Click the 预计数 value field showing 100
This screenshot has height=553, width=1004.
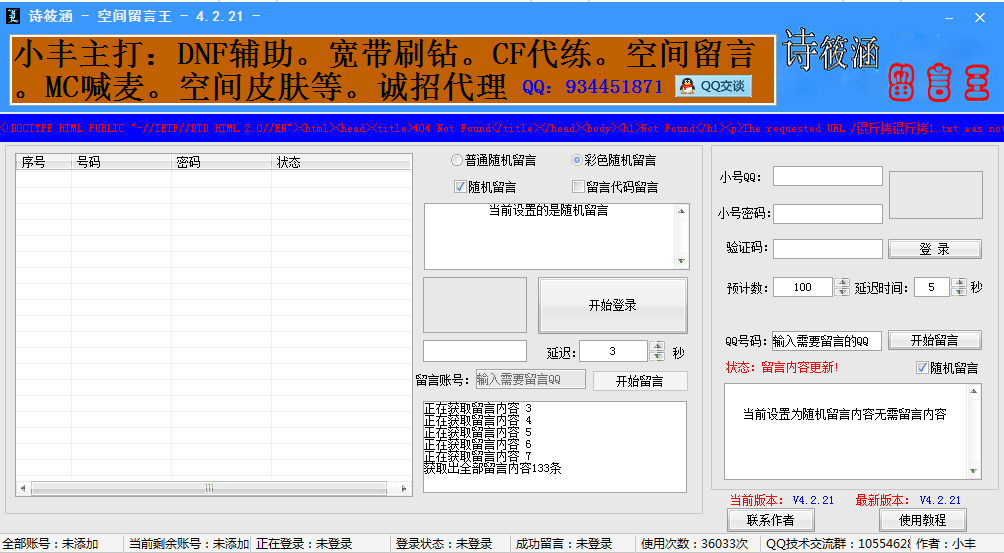pos(803,287)
